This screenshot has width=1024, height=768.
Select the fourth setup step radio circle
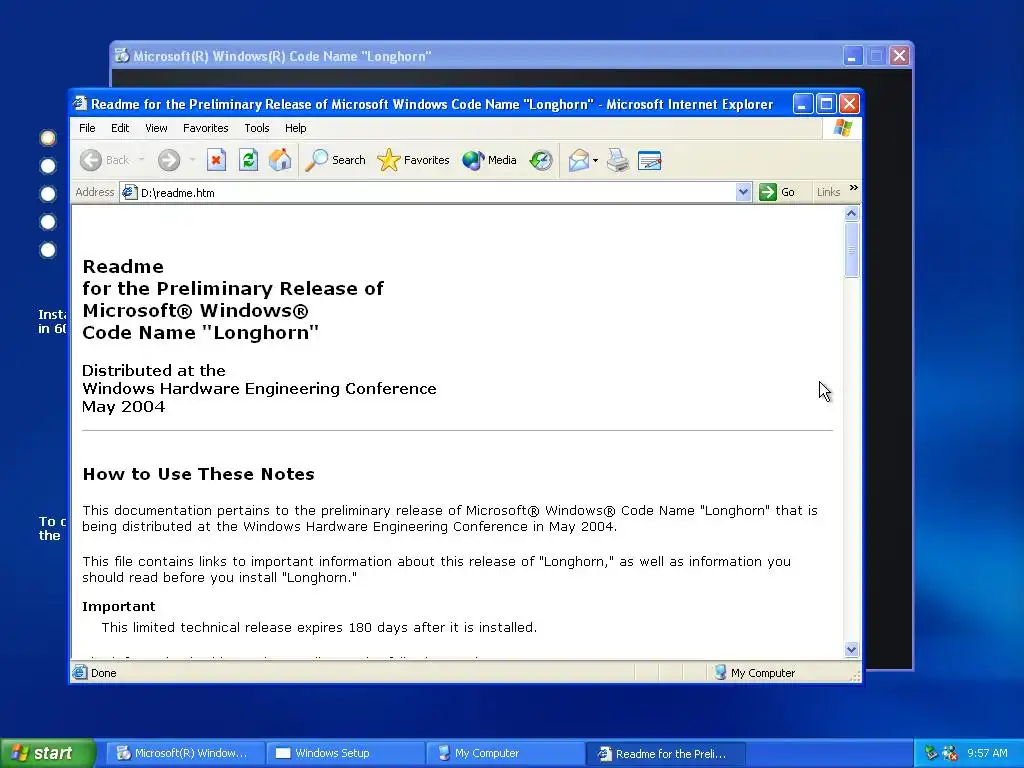click(48, 222)
